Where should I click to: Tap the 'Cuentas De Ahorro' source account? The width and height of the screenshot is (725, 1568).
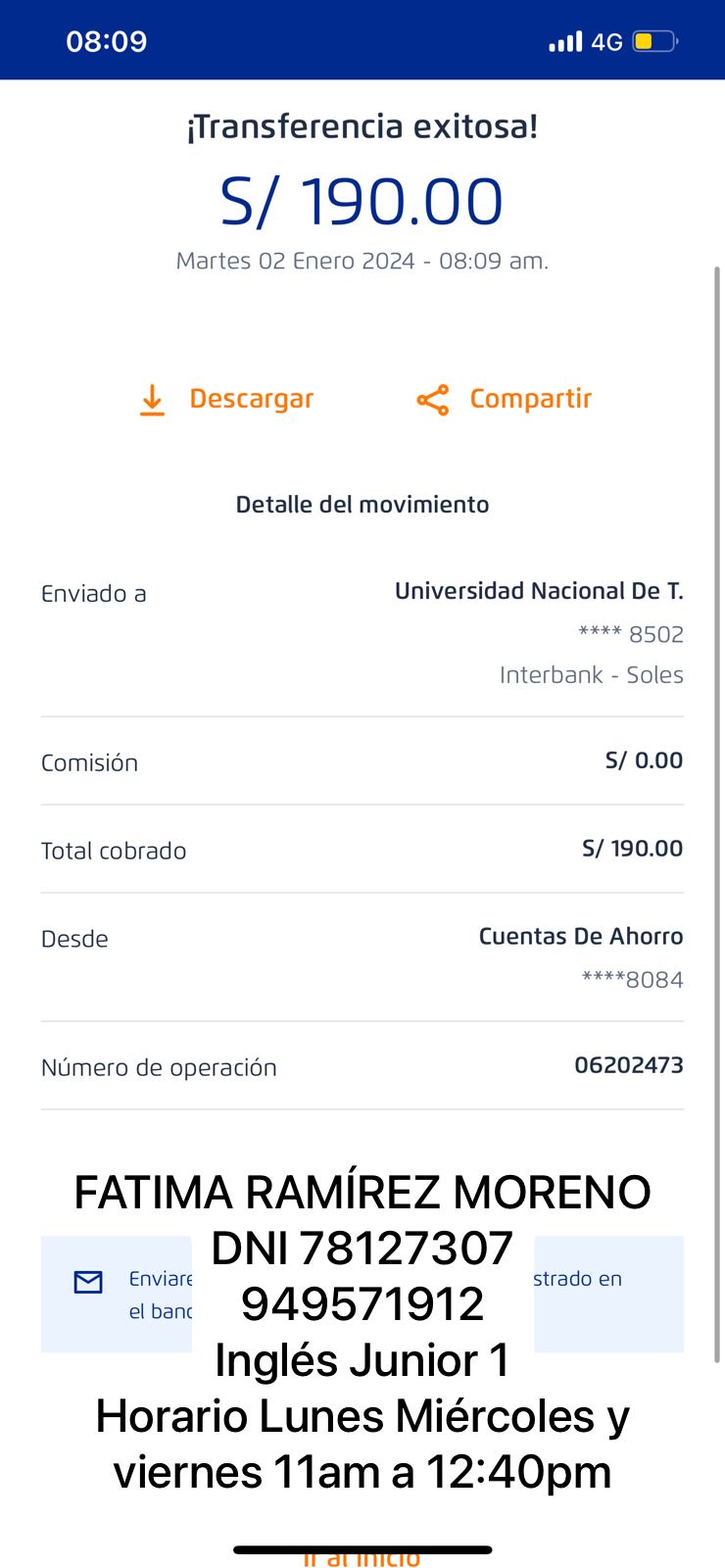point(580,937)
